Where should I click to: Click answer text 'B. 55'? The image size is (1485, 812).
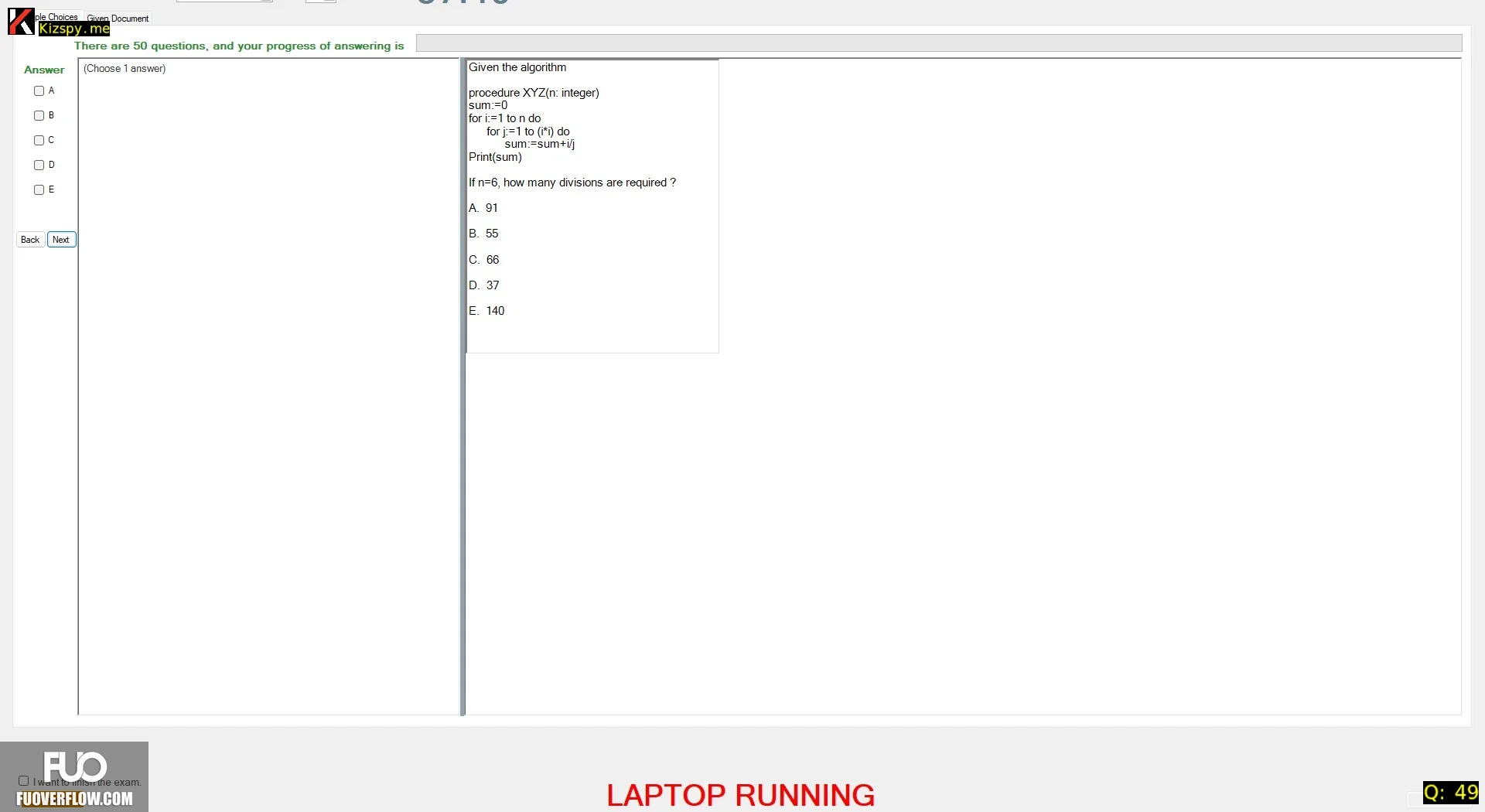[x=483, y=234]
